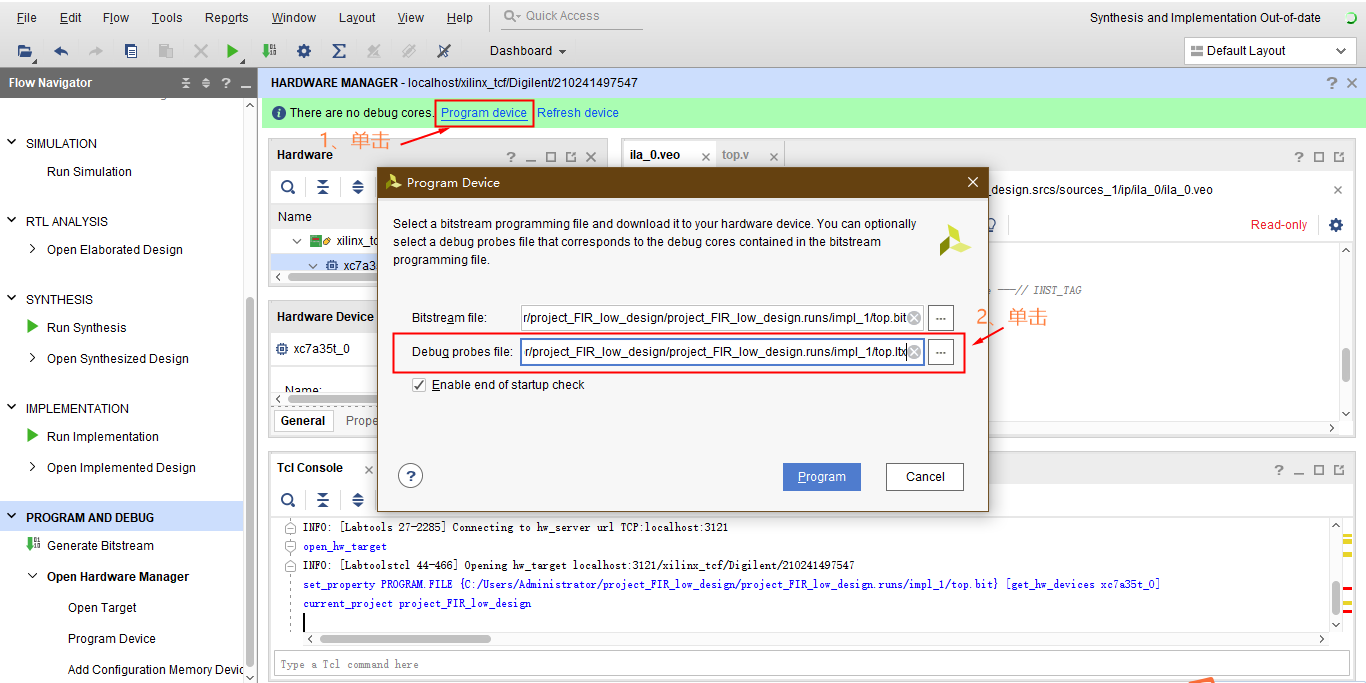Open Tools menu
The image size is (1366, 683).
167,18
